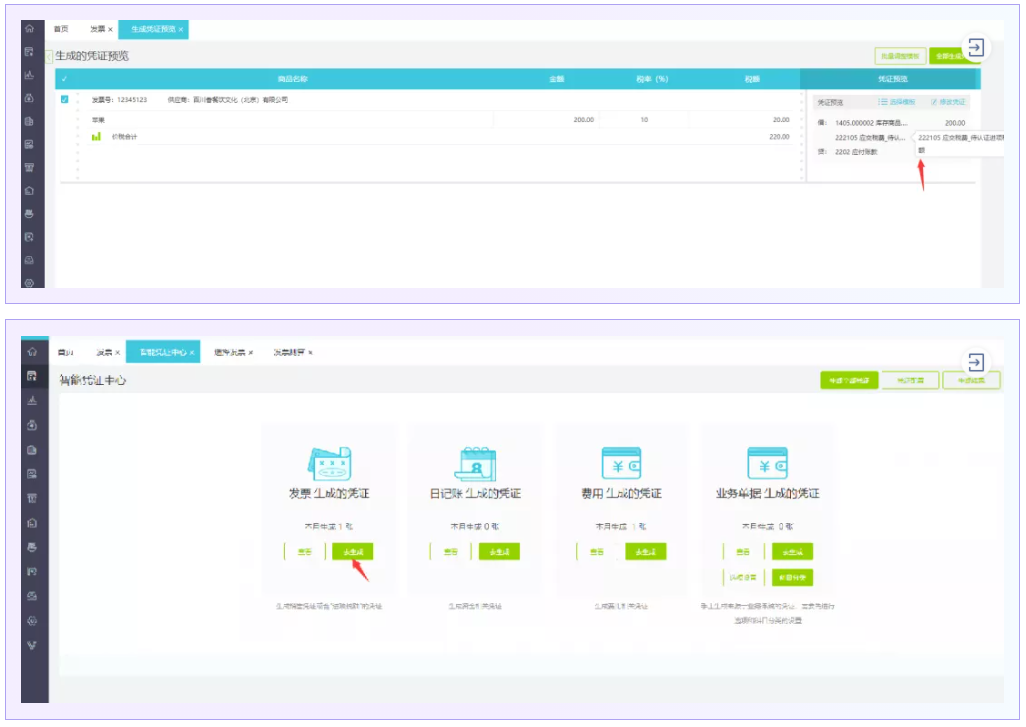Click 查看 button under 日记账生成的凭证
The image size is (1026, 727).
pyautogui.click(x=451, y=552)
